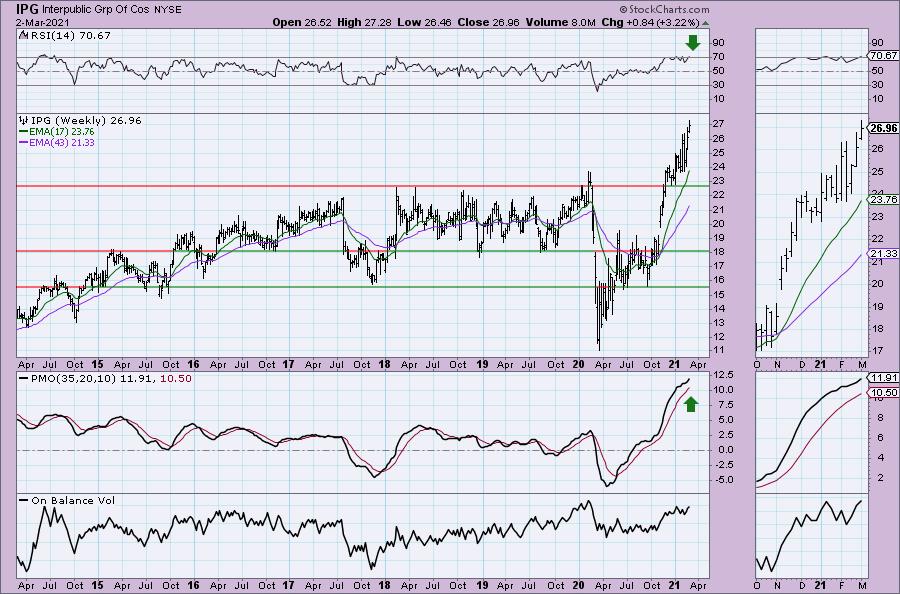Click the IPG ticker symbol in the header

27,9
